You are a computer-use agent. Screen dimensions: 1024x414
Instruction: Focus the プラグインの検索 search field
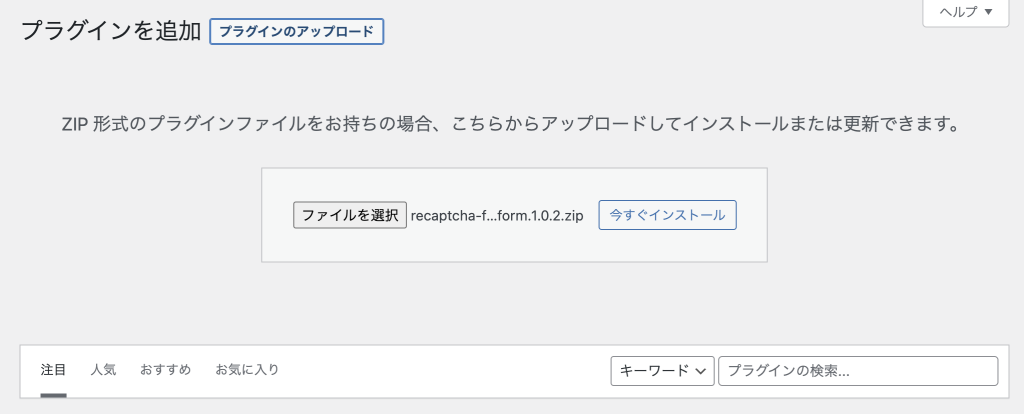[858, 371]
